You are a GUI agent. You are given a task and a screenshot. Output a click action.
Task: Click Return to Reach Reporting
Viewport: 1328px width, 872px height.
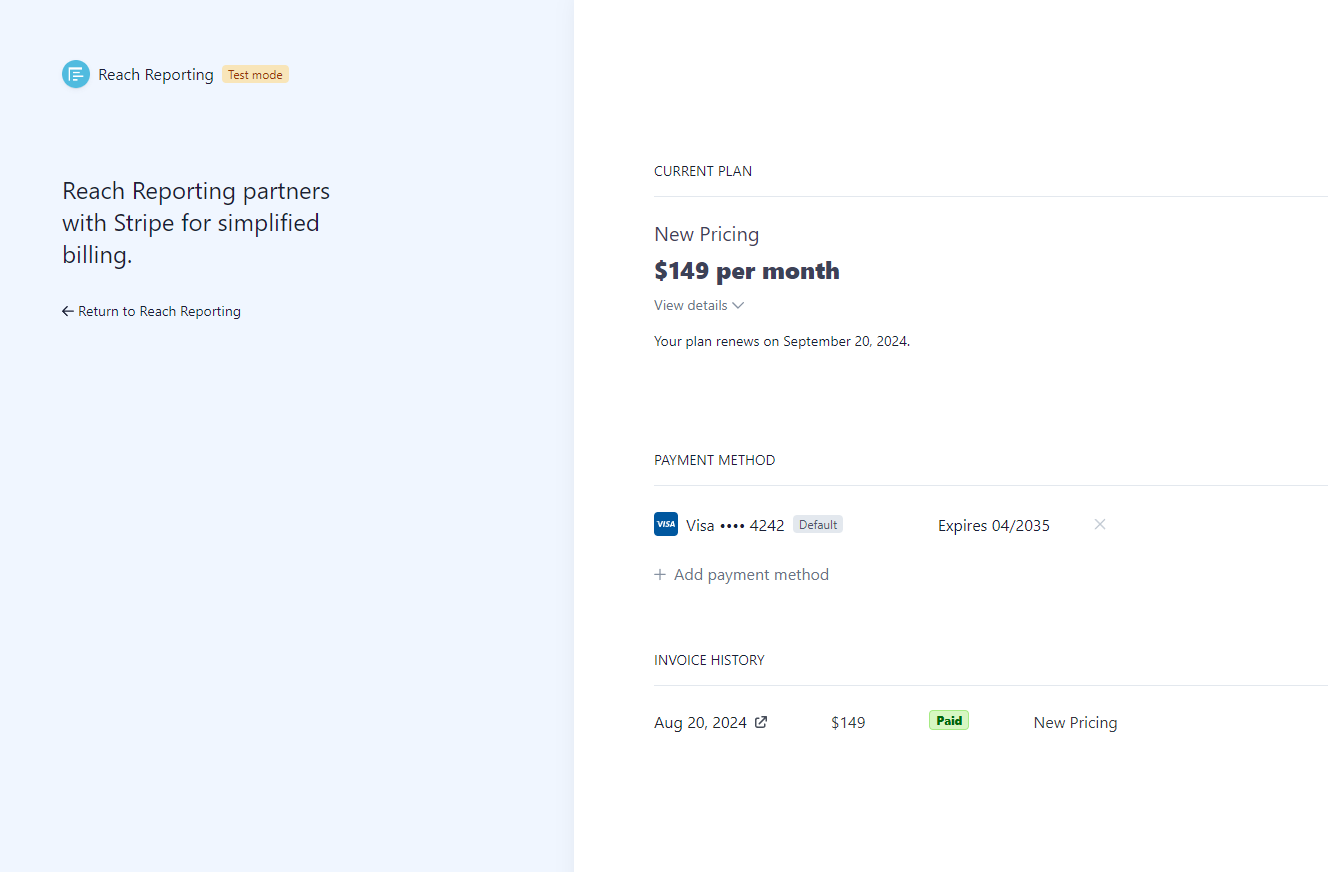159,311
